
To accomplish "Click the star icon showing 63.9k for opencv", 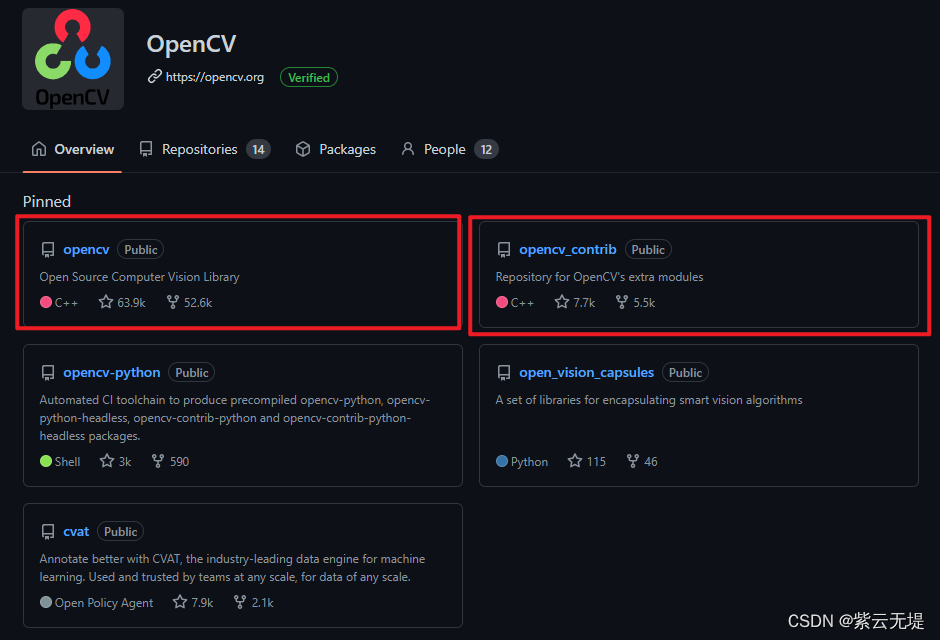I will [x=106, y=301].
